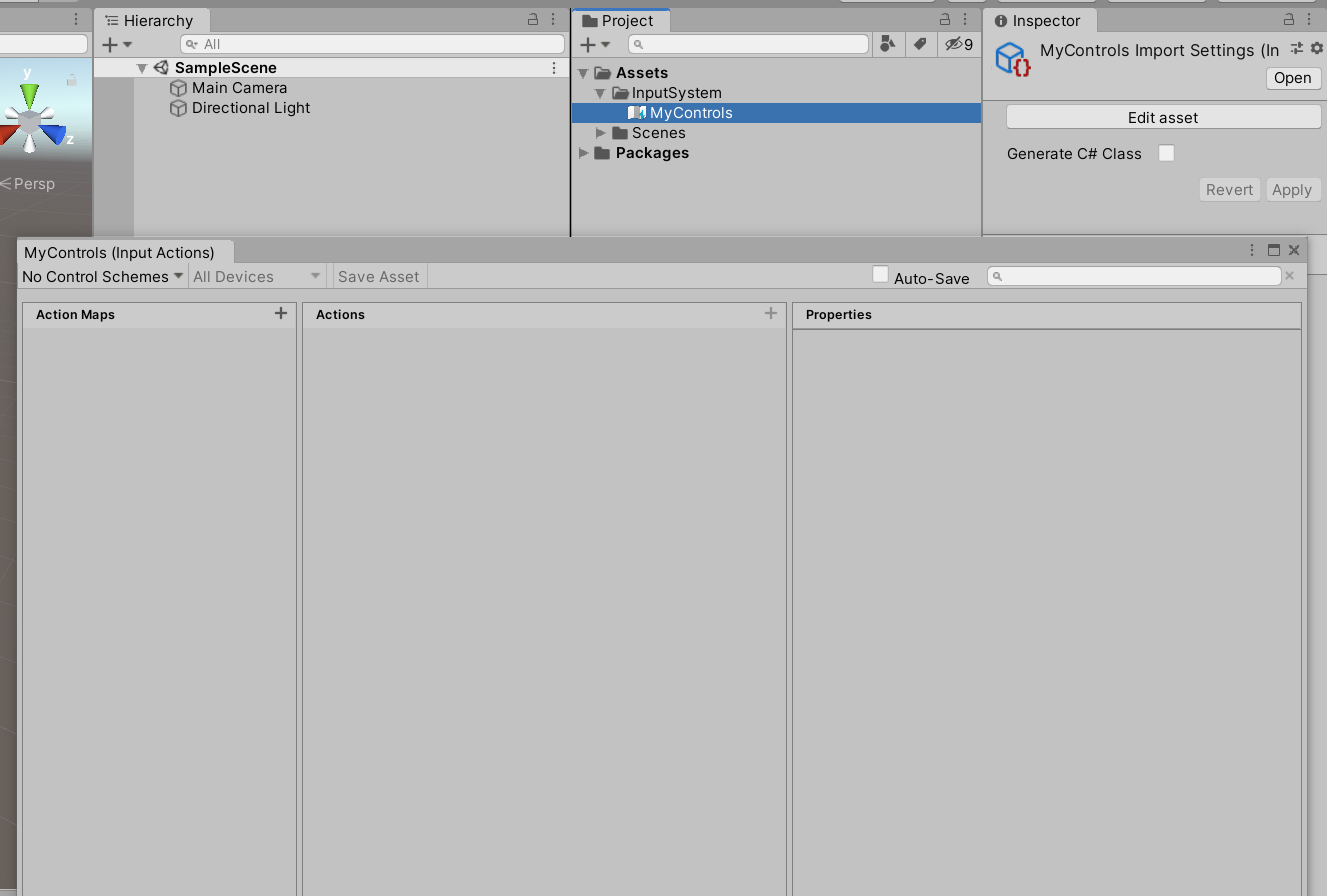
Task: Click the Edit asset button
Action: pyautogui.click(x=1162, y=117)
